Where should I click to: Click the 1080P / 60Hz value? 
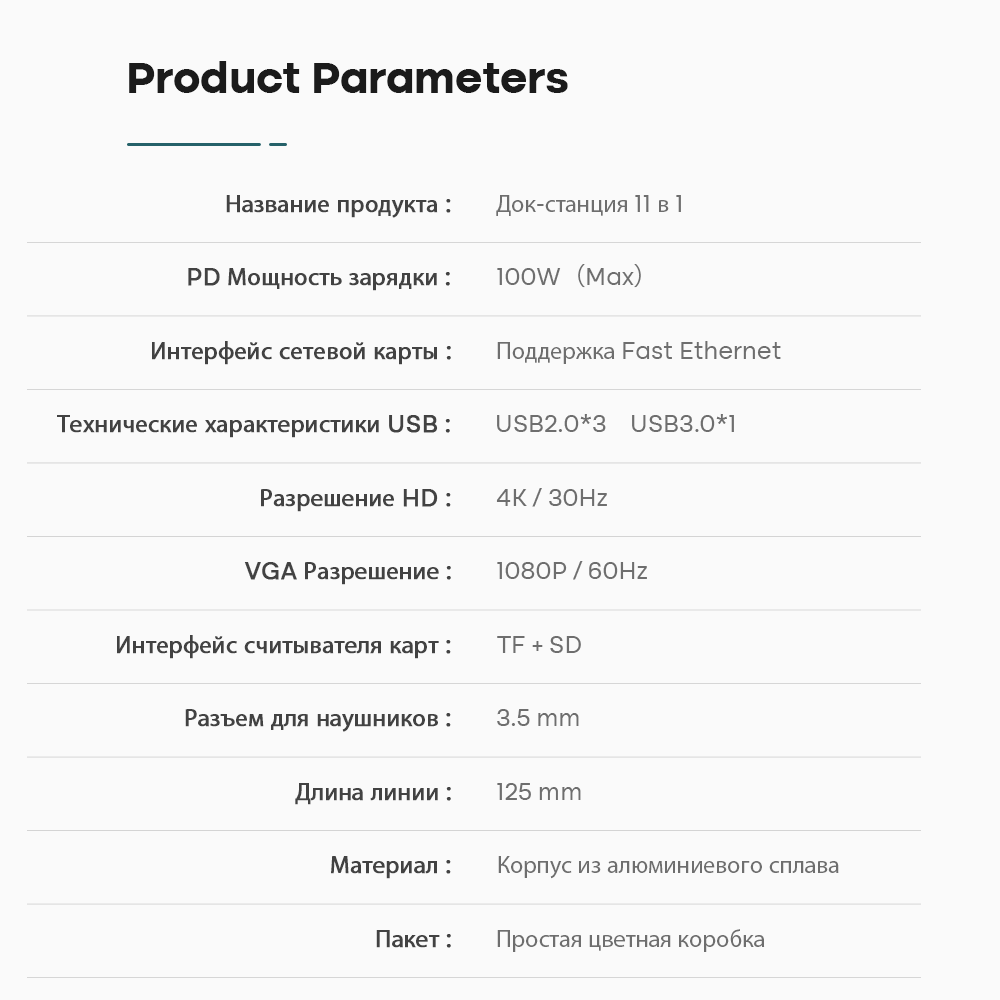(572, 571)
